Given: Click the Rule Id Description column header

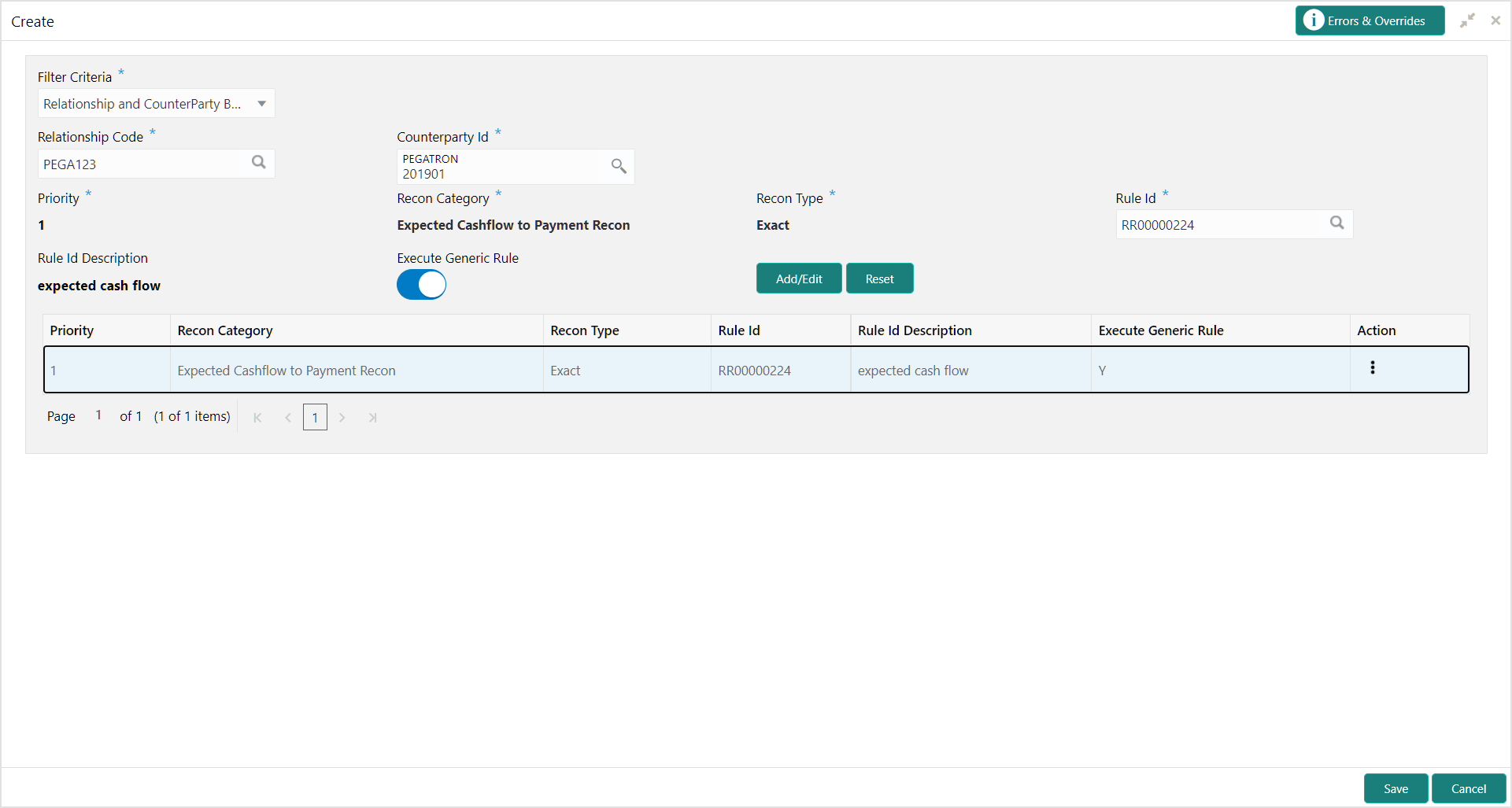Looking at the screenshot, I should [971, 330].
